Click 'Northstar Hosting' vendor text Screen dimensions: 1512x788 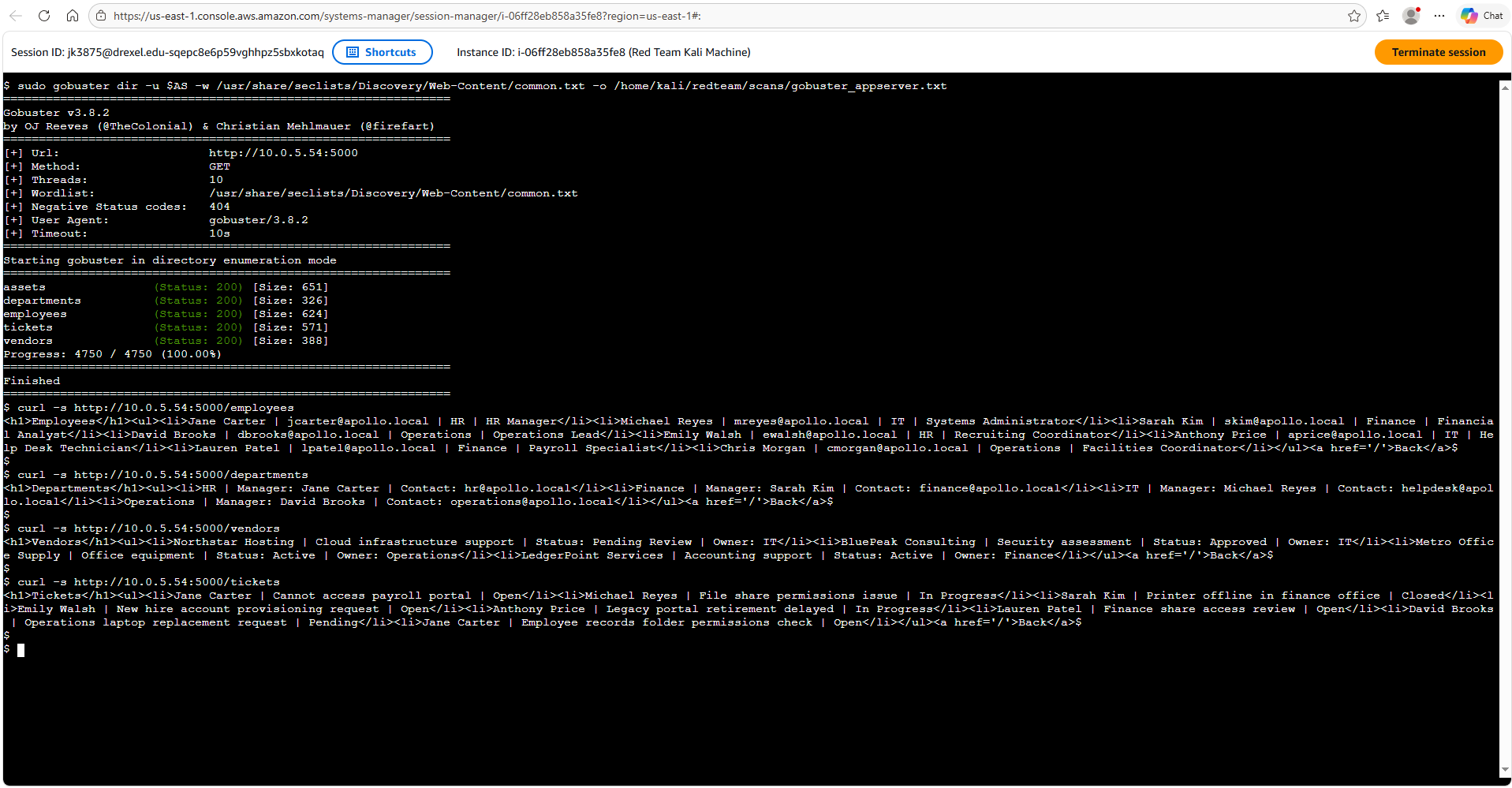click(233, 542)
